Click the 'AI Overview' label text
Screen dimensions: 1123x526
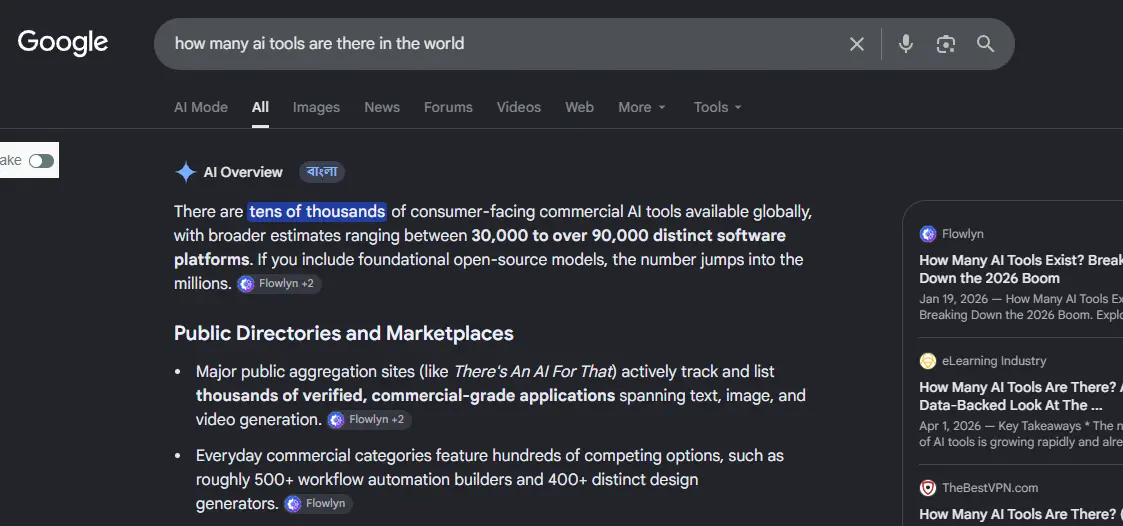click(x=243, y=172)
